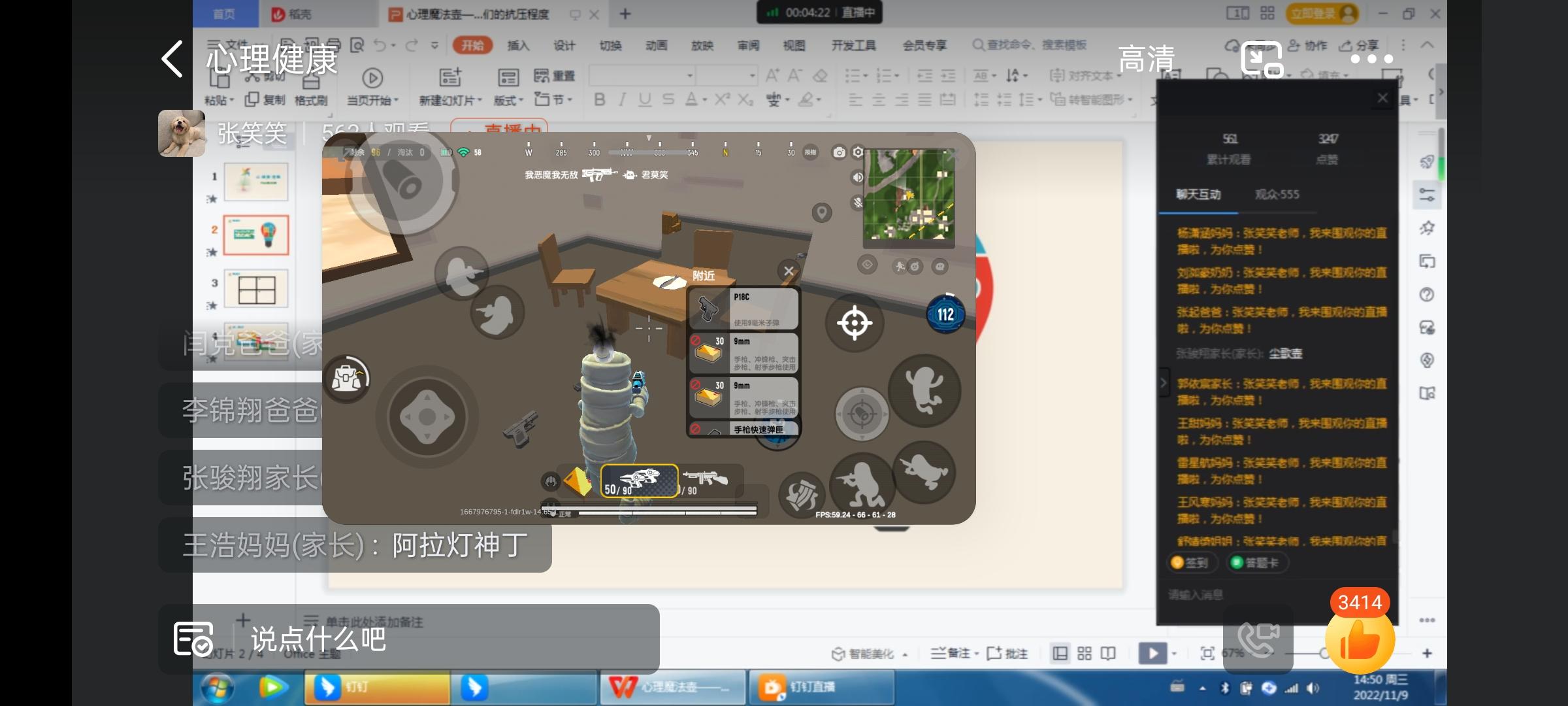
Task: Click the 复制 copy icon in ribbon
Action: tap(265, 99)
